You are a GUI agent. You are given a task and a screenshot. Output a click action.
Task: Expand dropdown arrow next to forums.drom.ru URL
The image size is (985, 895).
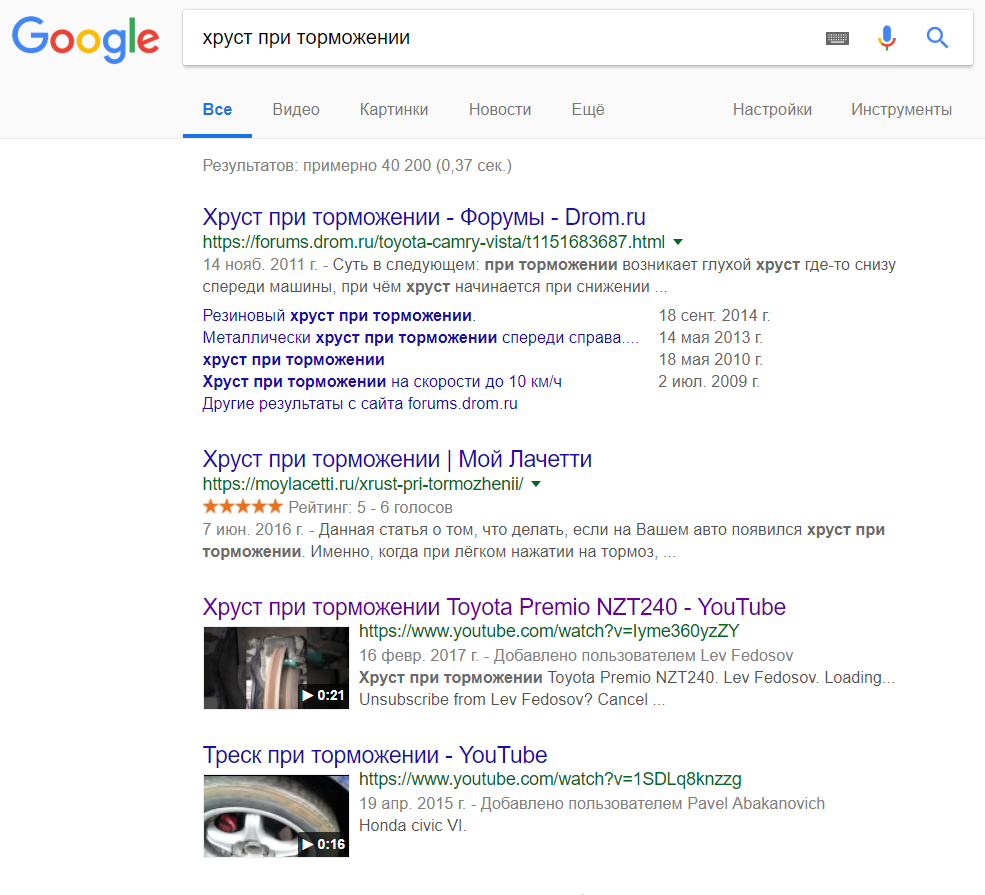pos(678,242)
